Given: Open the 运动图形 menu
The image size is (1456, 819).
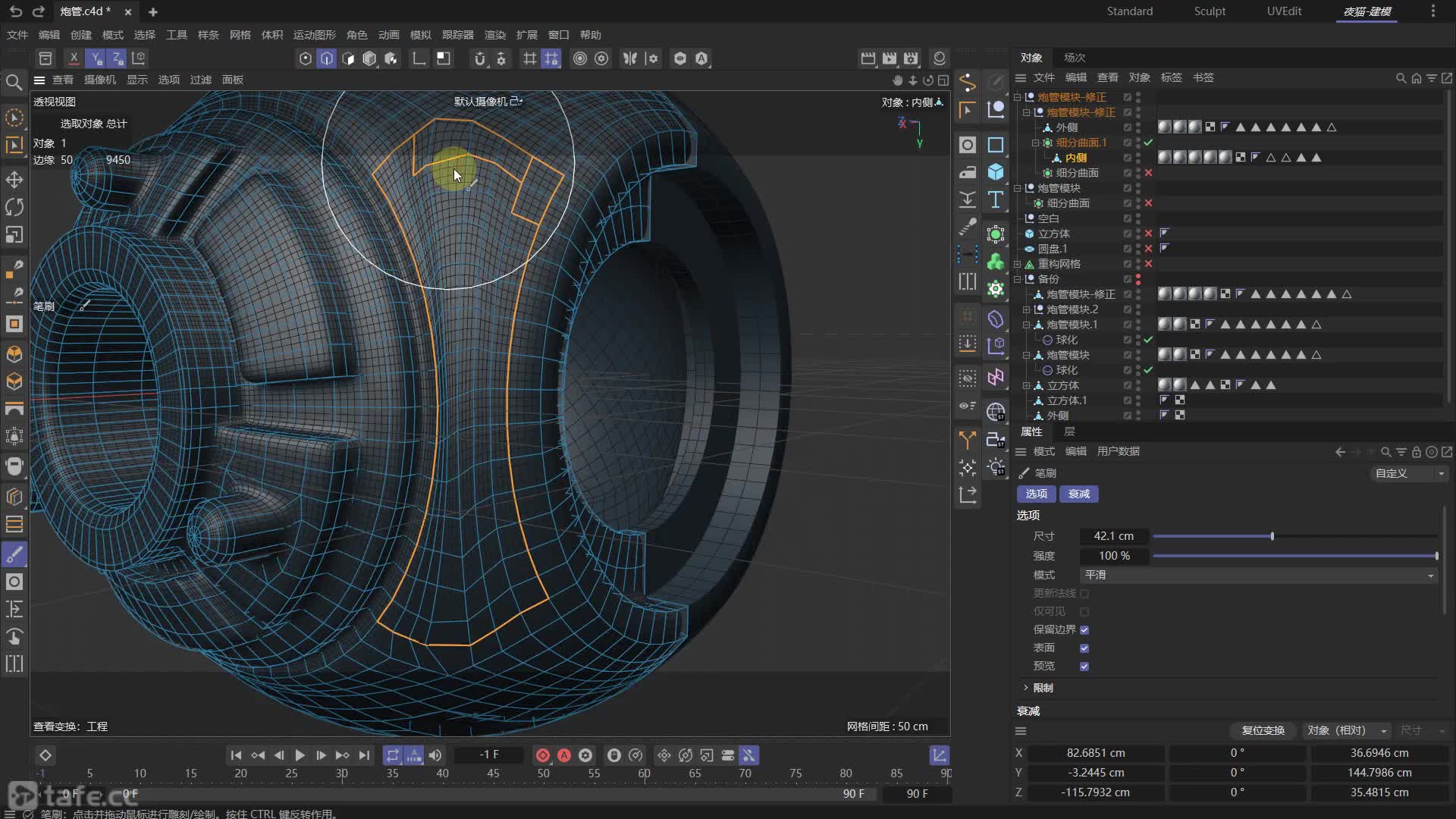Looking at the screenshot, I should point(314,35).
